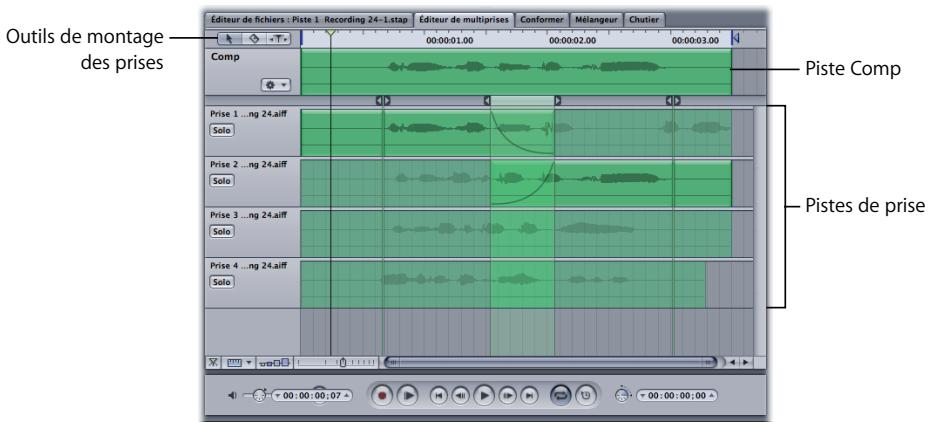Viewport: 928px width, 423px height.
Task: Increase playhead timecode with its up arrow
Action: tap(347, 395)
